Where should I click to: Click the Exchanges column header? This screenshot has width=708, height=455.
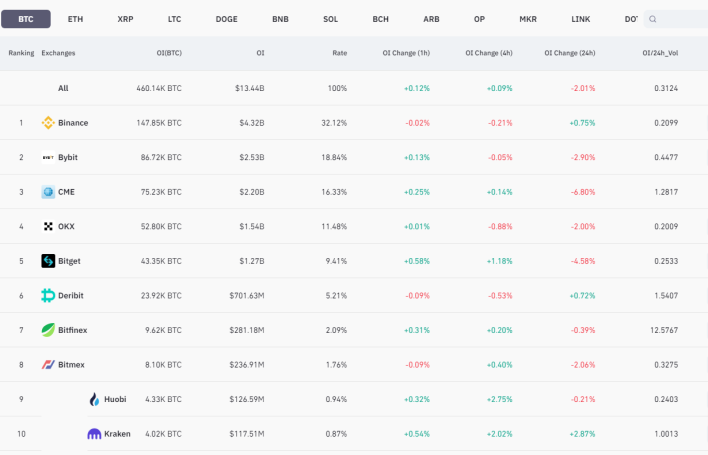click(58, 53)
